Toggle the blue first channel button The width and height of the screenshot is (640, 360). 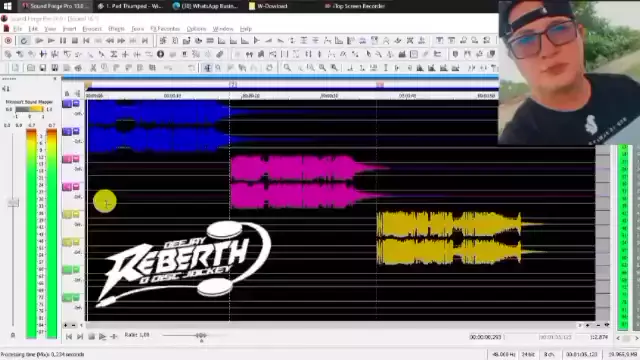tap(67, 104)
